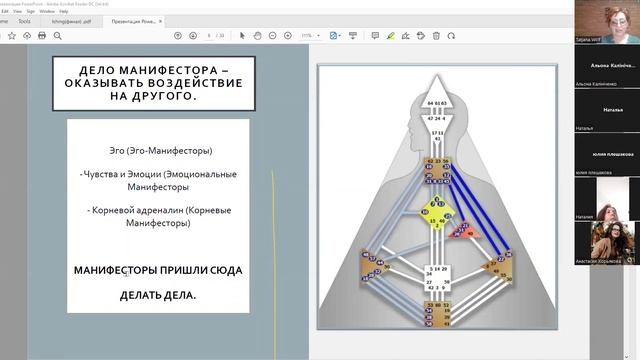This screenshot has width=640, height=360.
Task: Open the Window menu
Action: coord(47,11)
